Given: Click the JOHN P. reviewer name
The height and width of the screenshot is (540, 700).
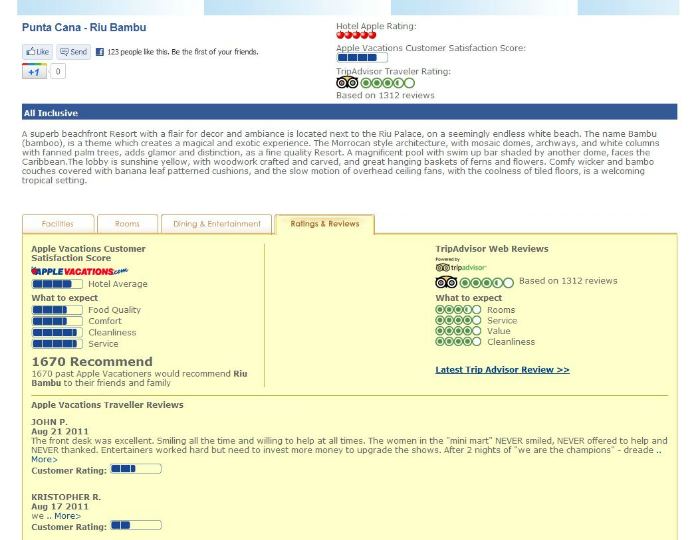Looking at the screenshot, I should 50,422.
